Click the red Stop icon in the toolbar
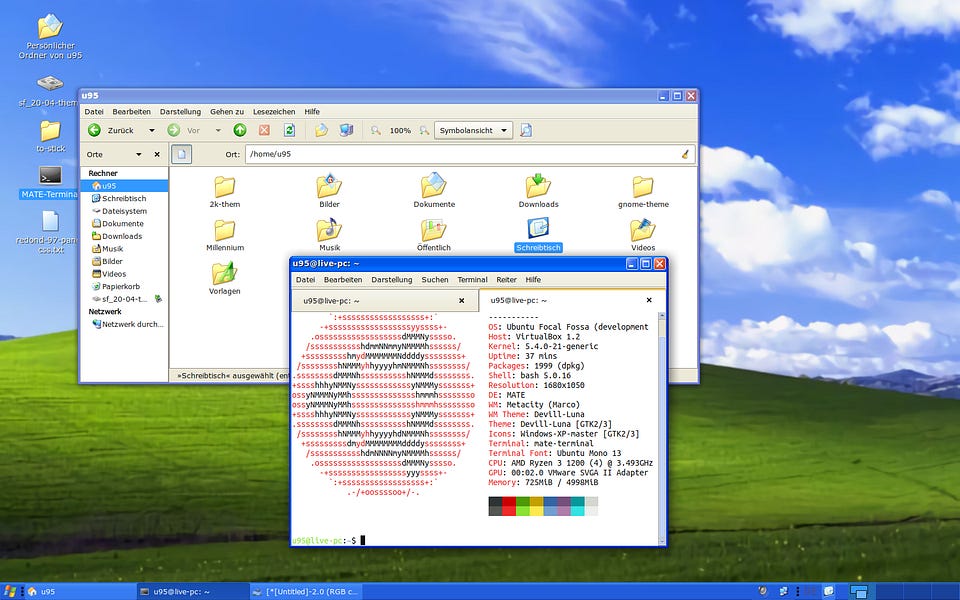 264,130
